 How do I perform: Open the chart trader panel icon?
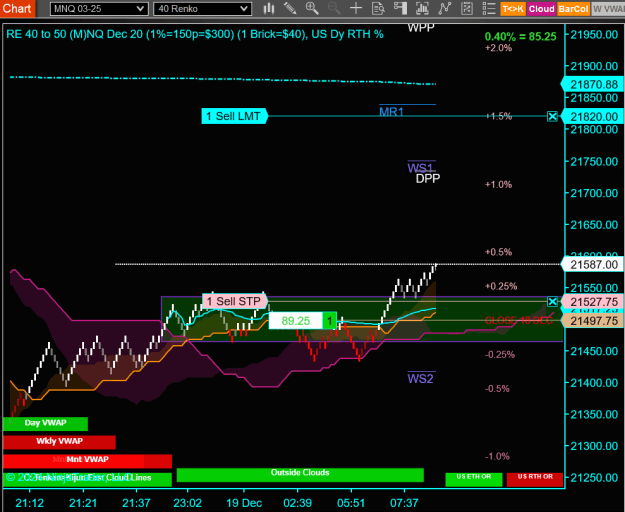[x=400, y=8]
